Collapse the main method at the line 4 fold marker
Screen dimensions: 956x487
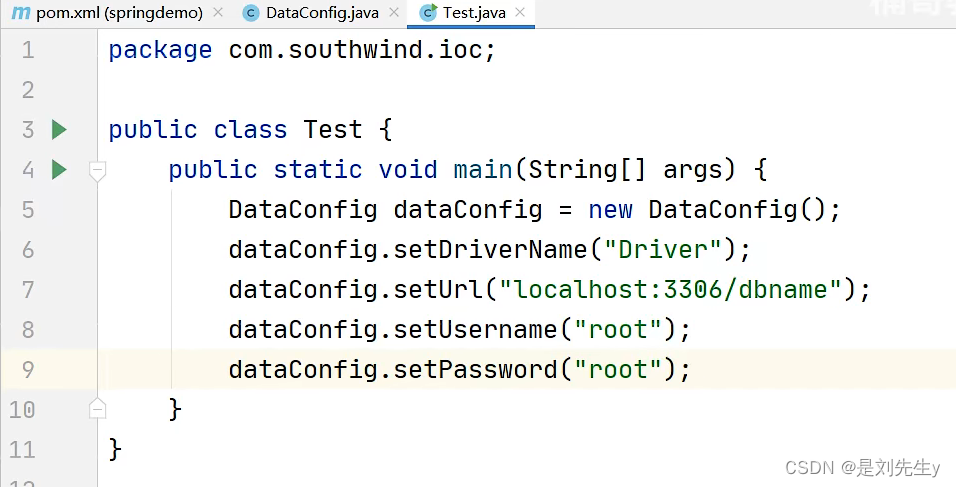pos(98,171)
